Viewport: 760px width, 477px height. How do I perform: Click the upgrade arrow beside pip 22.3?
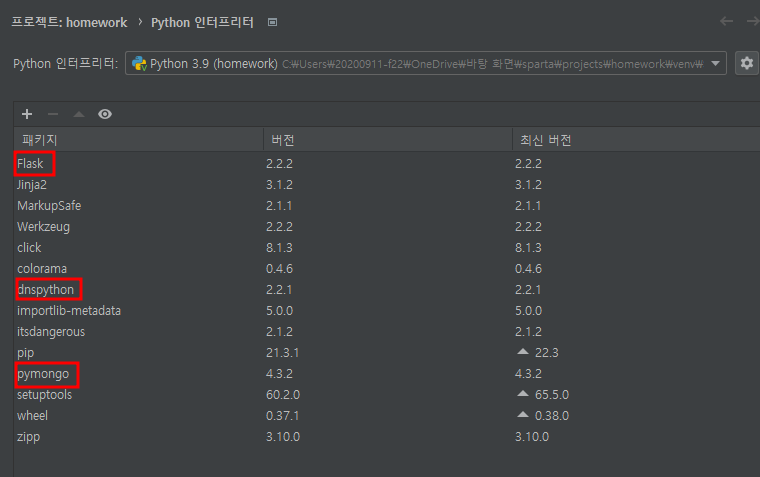coord(522,351)
